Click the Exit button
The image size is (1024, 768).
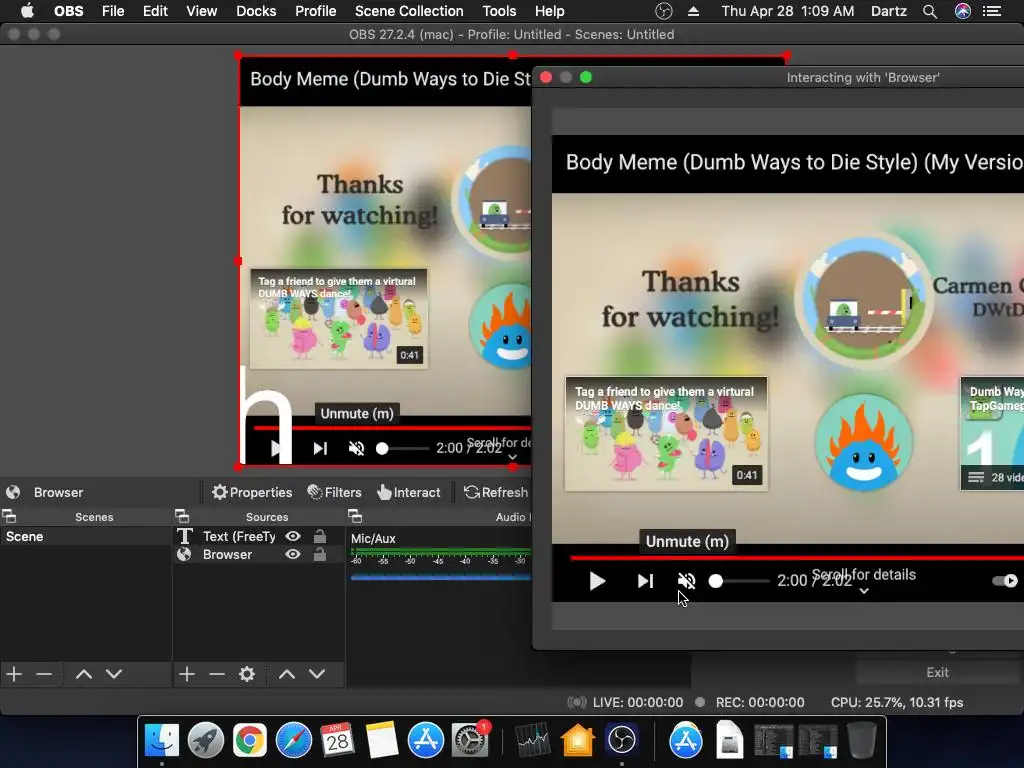coord(937,672)
